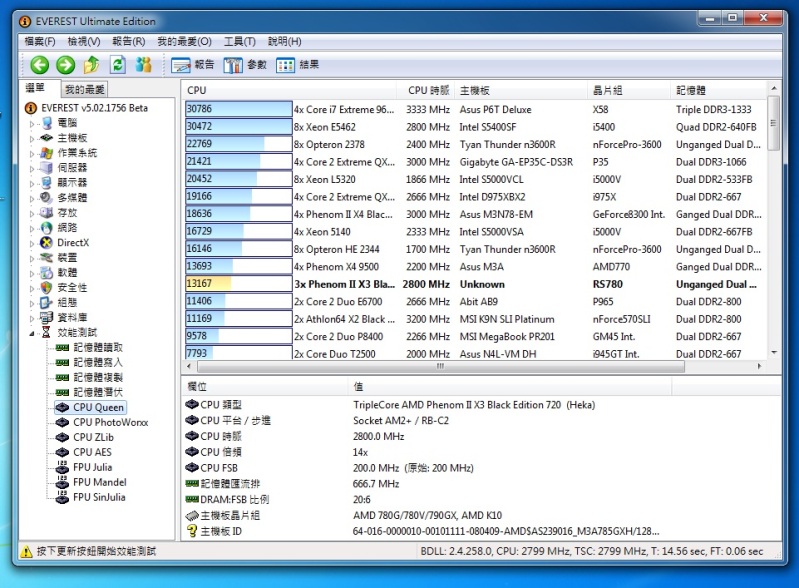Viewport: 799px width, 588px height.
Task: Expand the DirectX tree node
Action: point(32,244)
